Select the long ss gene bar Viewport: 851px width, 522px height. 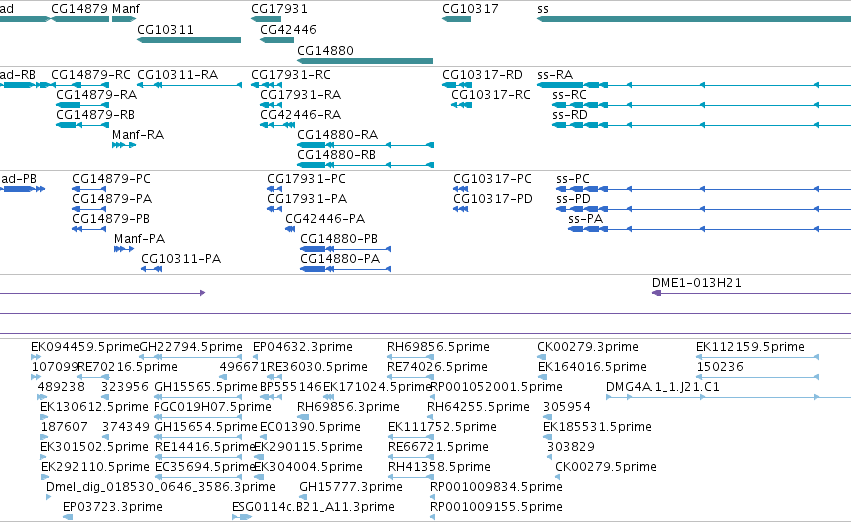tap(694, 19)
